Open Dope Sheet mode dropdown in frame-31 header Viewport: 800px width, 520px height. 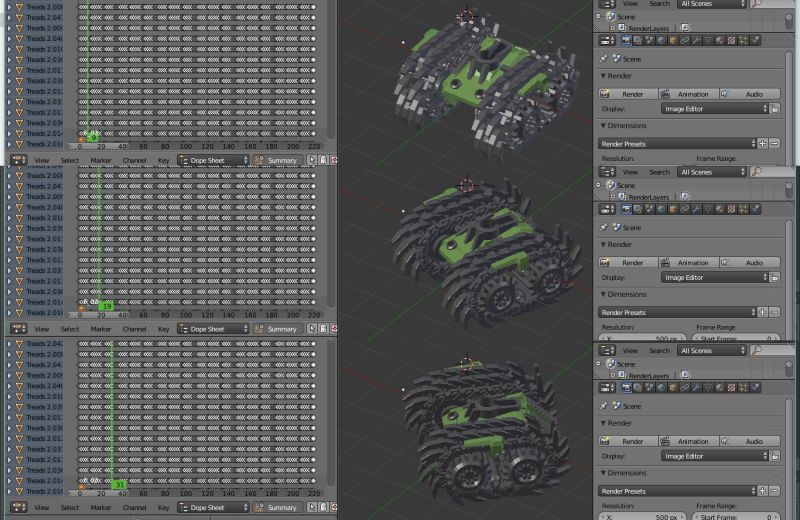(x=213, y=507)
